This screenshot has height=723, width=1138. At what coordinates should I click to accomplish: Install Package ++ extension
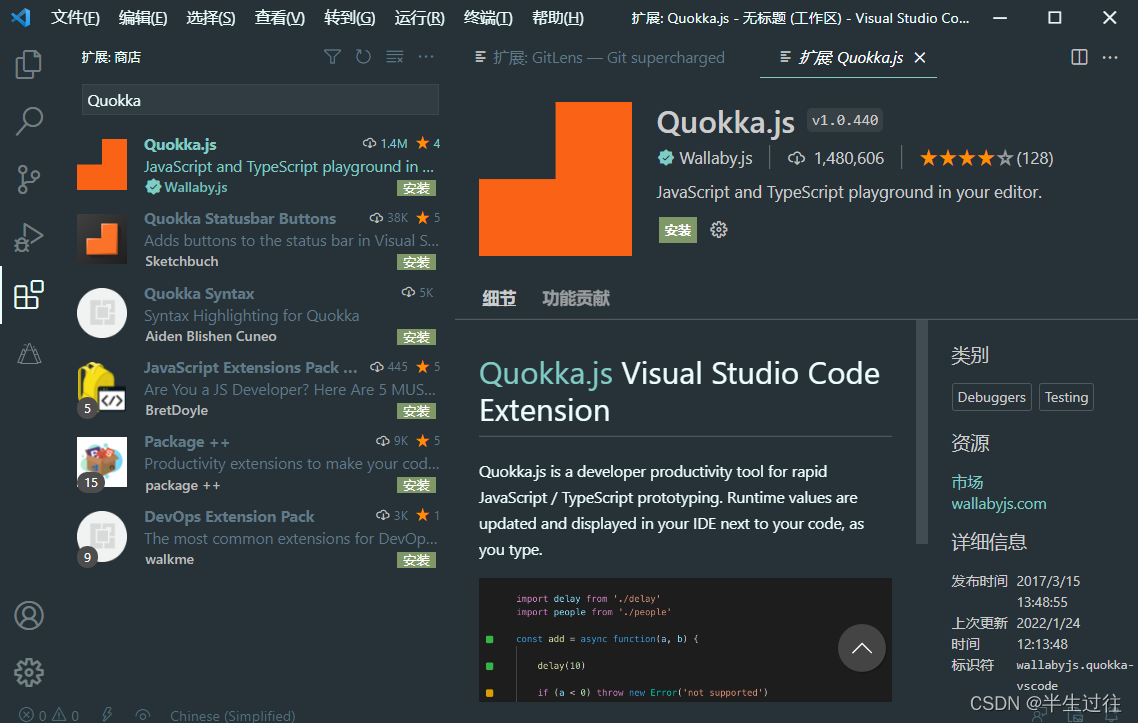tap(417, 485)
